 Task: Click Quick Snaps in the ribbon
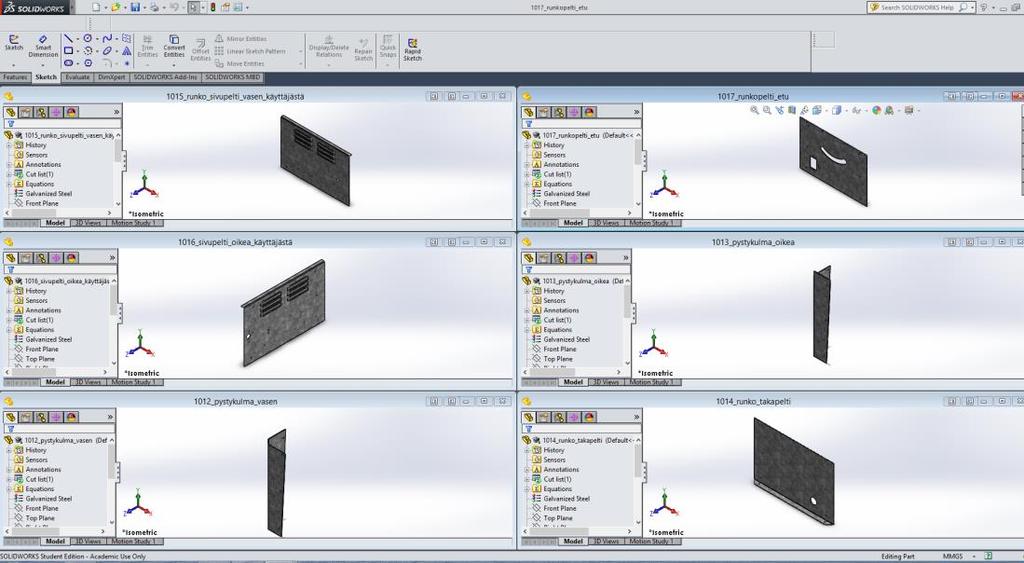coord(388,46)
